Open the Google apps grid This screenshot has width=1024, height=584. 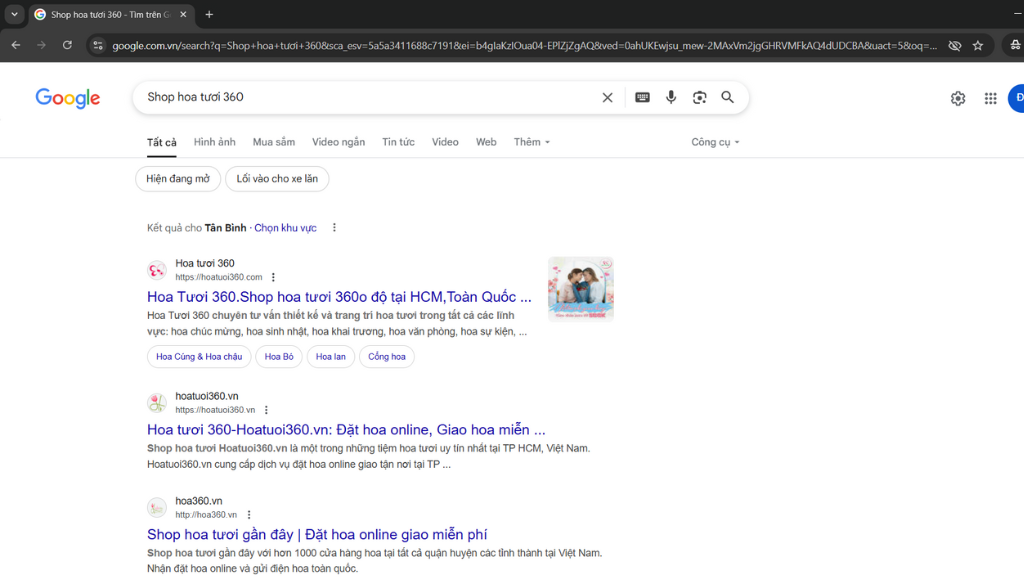(991, 98)
